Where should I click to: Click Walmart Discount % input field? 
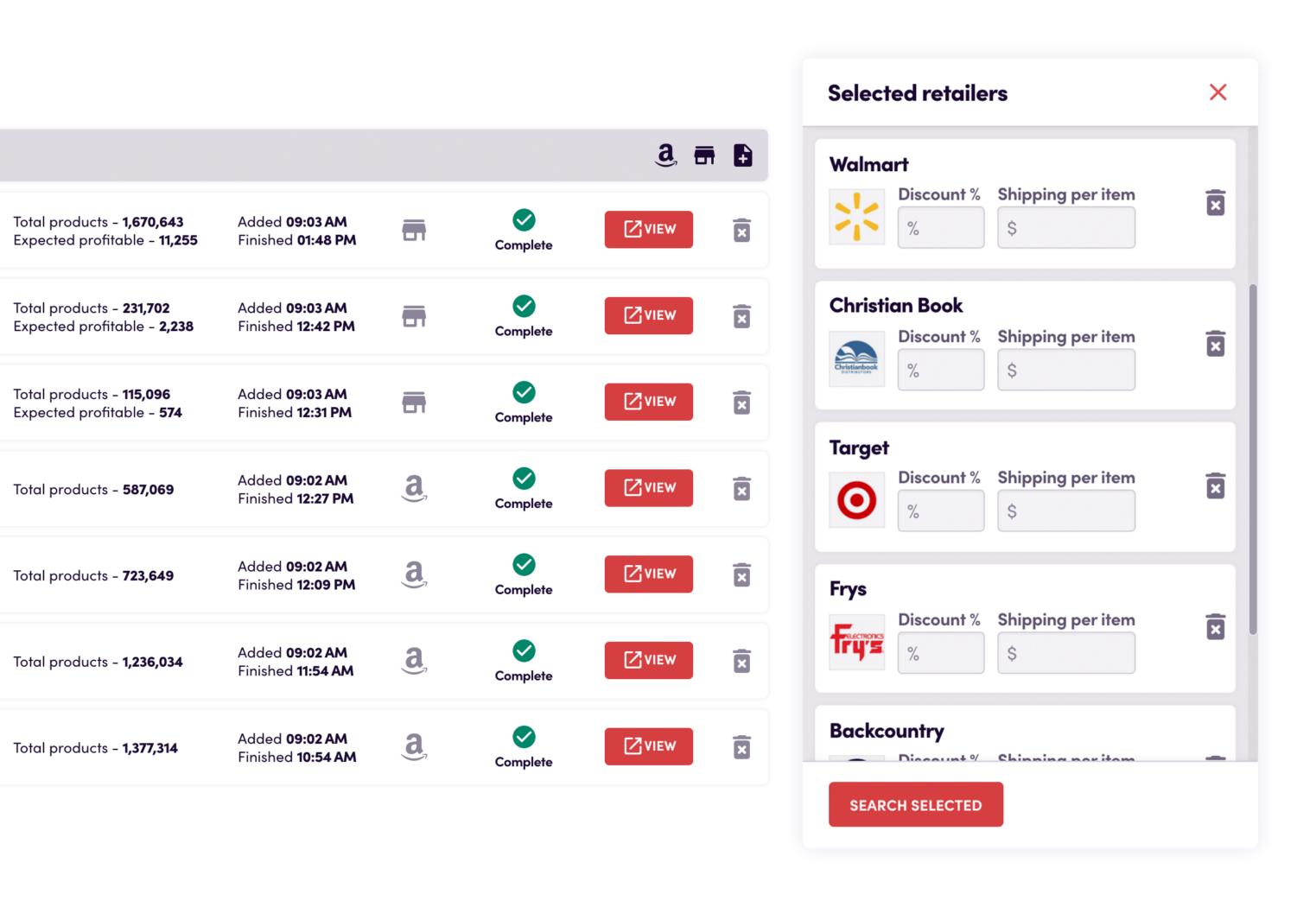pyautogui.click(x=940, y=228)
